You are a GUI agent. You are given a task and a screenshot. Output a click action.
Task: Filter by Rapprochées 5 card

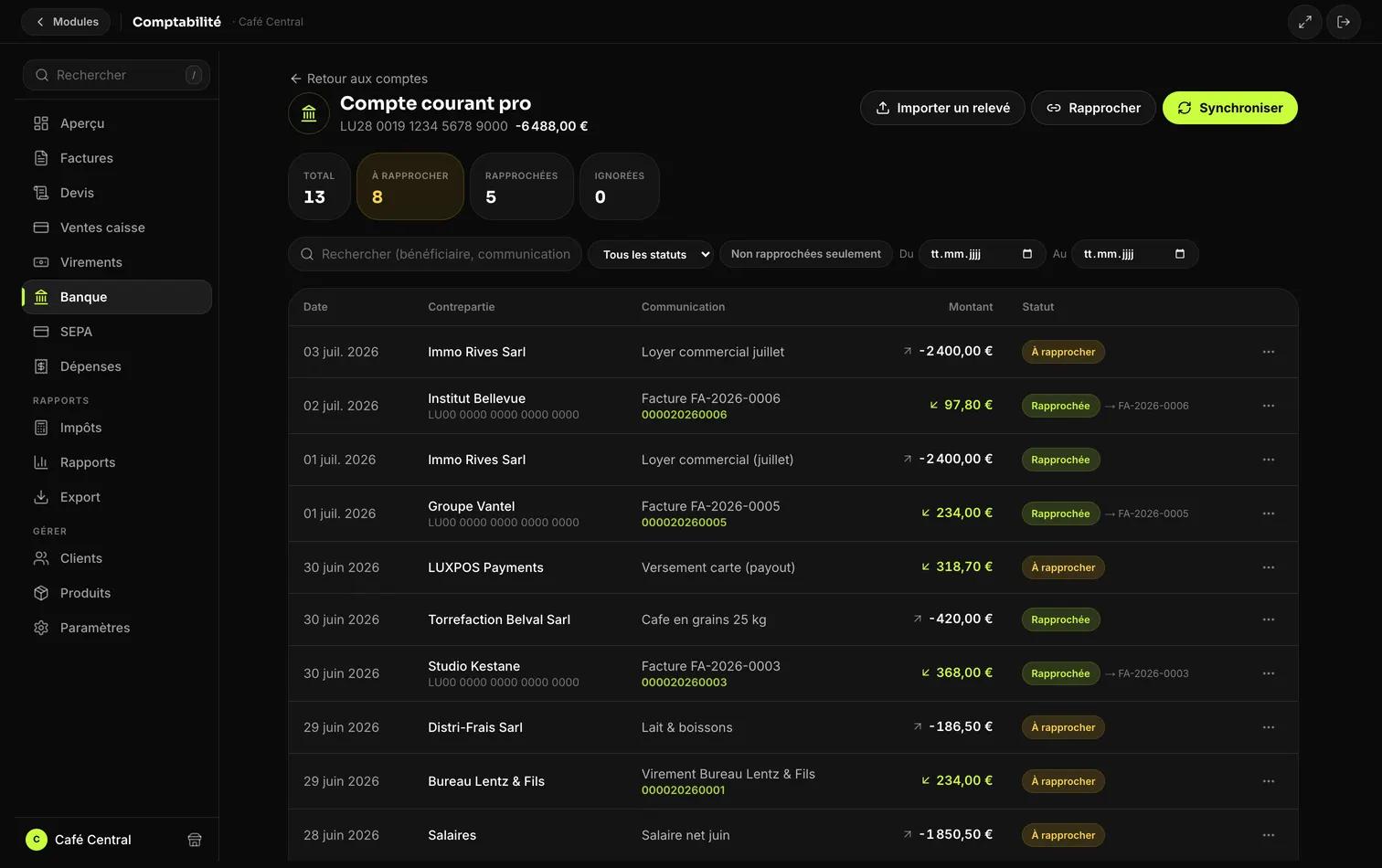(x=521, y=186)
